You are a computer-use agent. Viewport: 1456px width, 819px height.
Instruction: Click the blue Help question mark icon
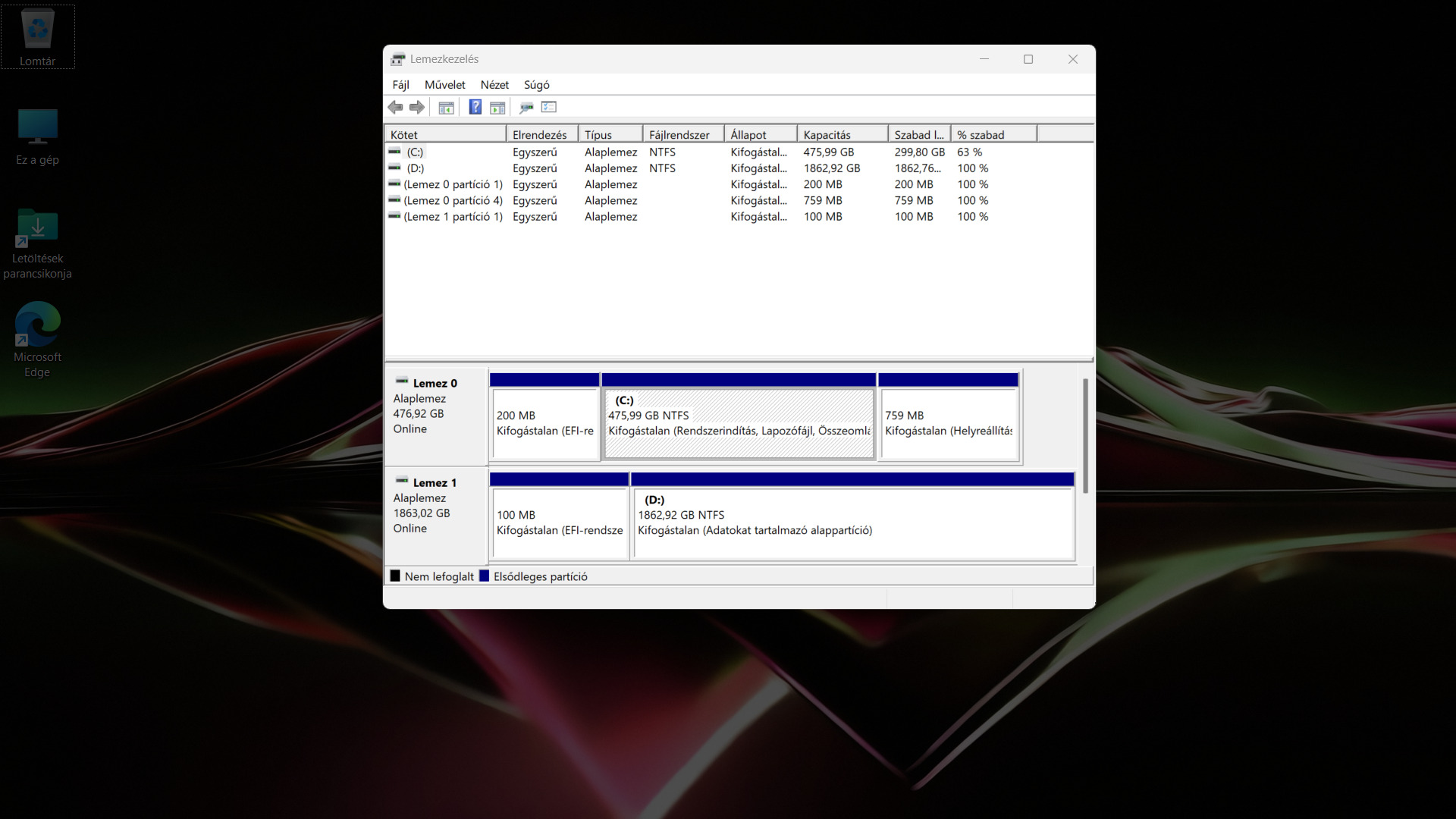(x=475, y=108)
